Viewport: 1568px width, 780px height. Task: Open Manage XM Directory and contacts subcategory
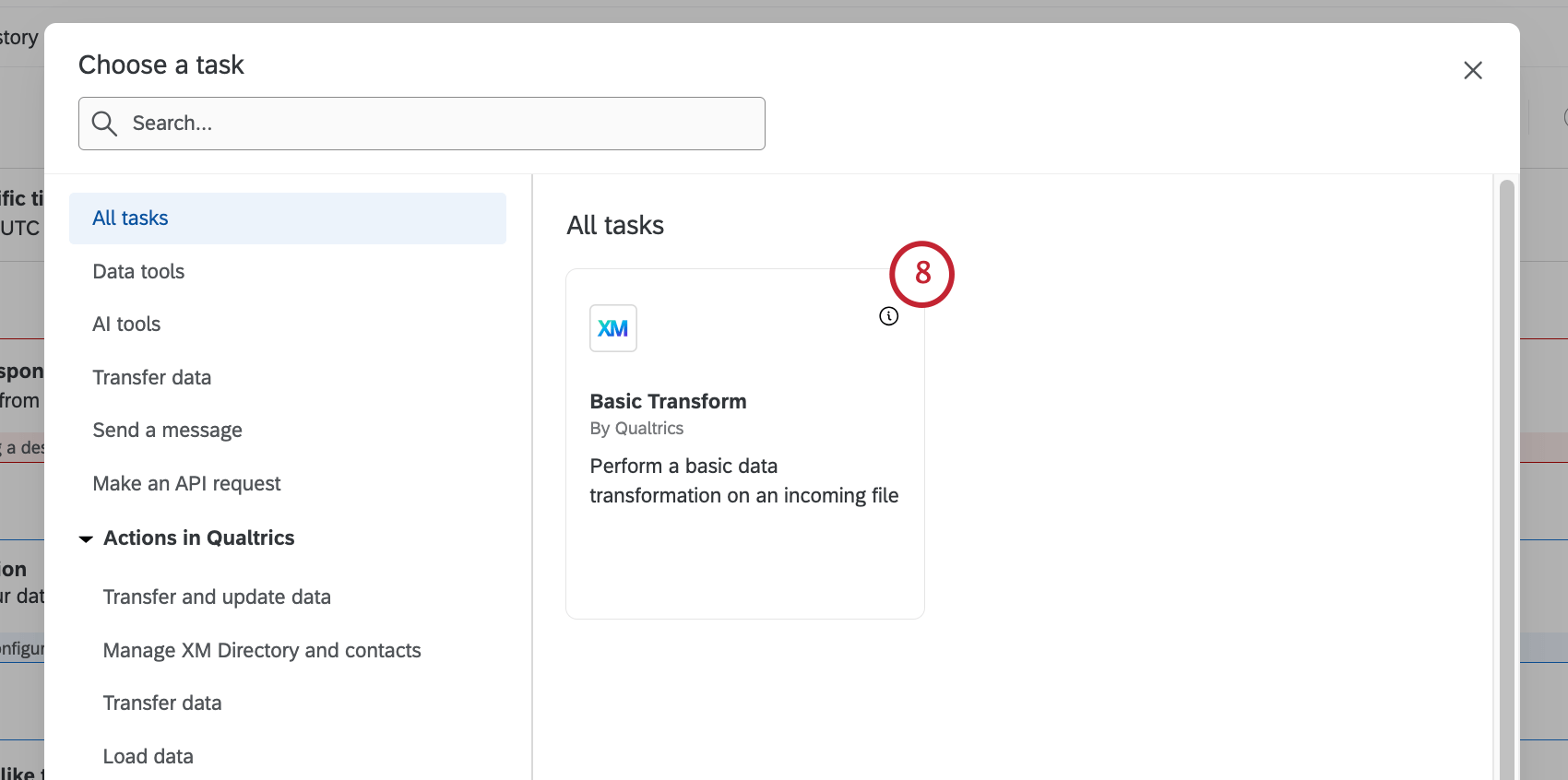pyautogui.click(x=261, y=650)
